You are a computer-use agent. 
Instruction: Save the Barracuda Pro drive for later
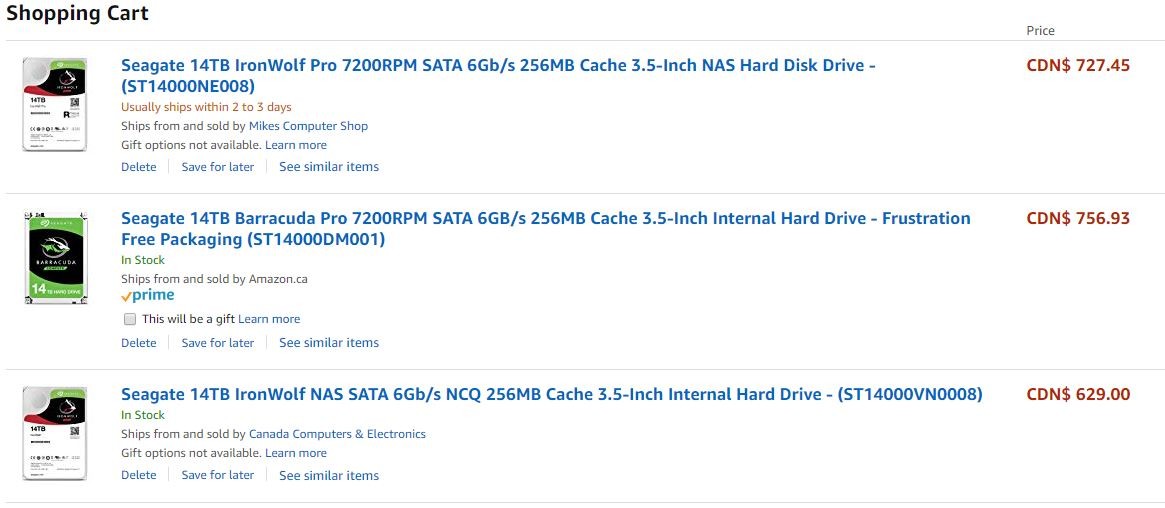click(218, 343)
